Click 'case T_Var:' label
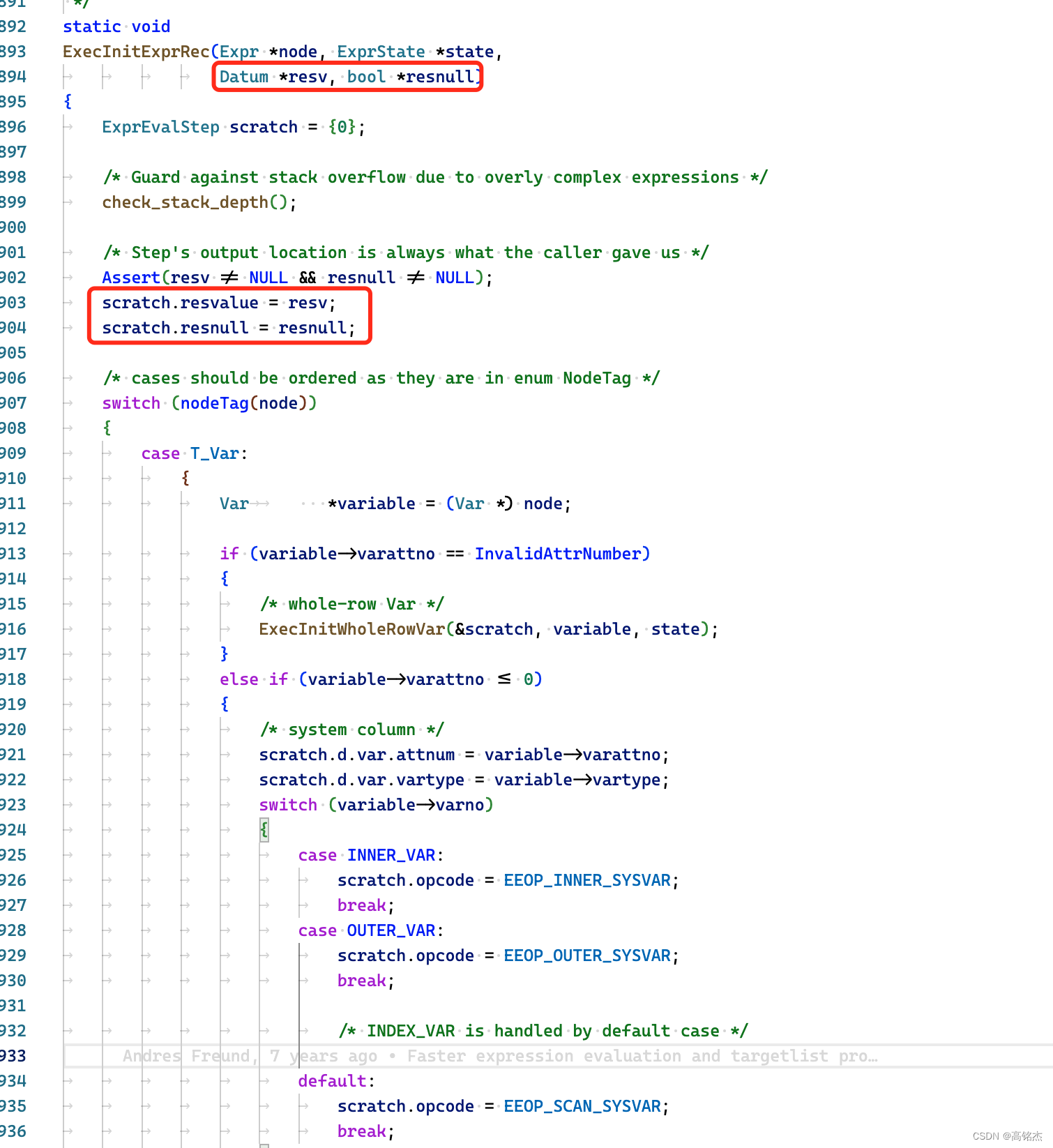 (x=195, y=453)
